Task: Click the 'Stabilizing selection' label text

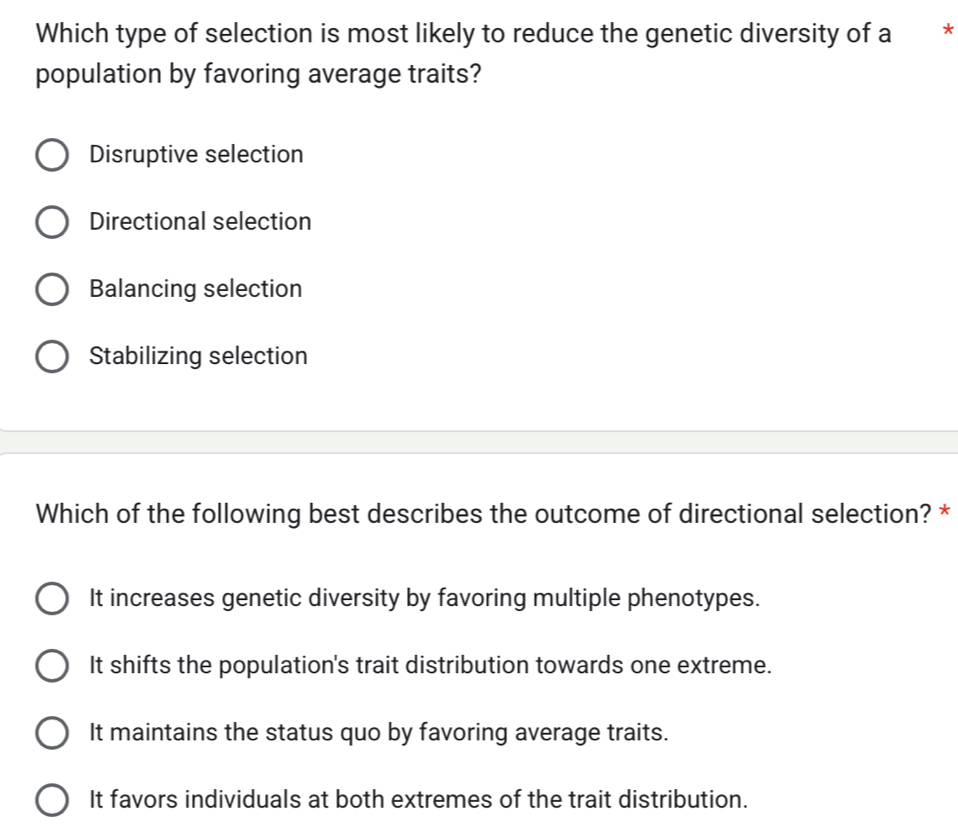Action: pos(197,356)
